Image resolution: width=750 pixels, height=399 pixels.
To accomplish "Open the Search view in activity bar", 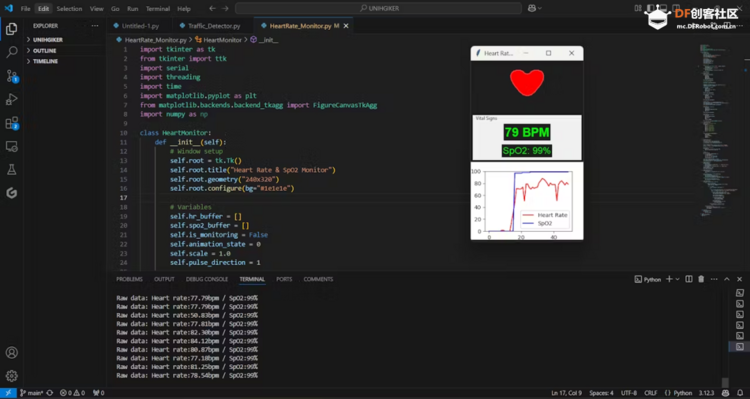I will pyautogui.click(x=11, y=52).
